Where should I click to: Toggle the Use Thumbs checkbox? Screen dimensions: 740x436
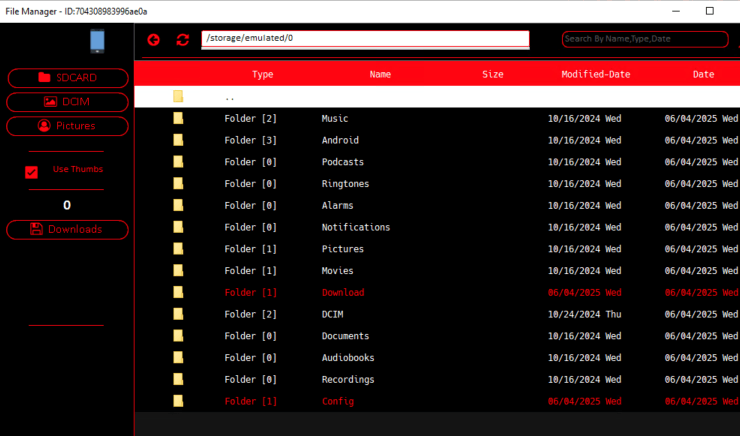(x=32, y=172)
